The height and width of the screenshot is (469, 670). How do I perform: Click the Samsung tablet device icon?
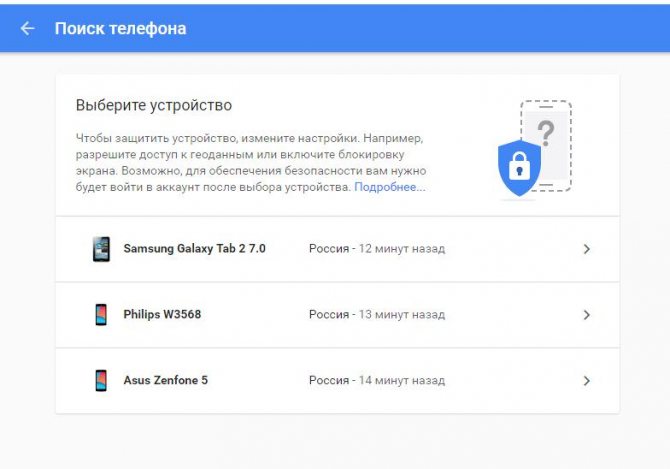101,249
